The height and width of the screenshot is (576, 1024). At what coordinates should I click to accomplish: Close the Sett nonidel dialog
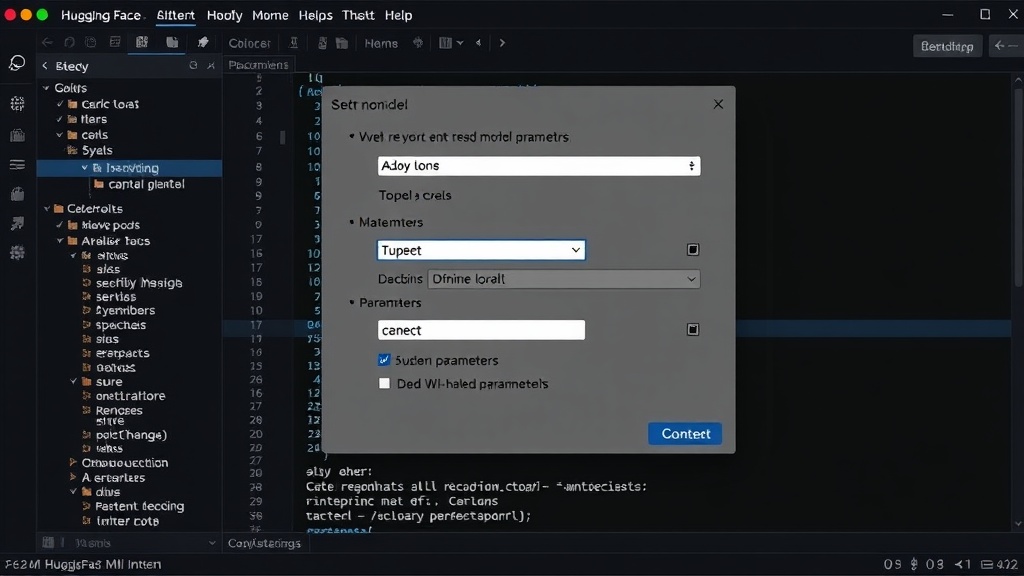(718, 104)
